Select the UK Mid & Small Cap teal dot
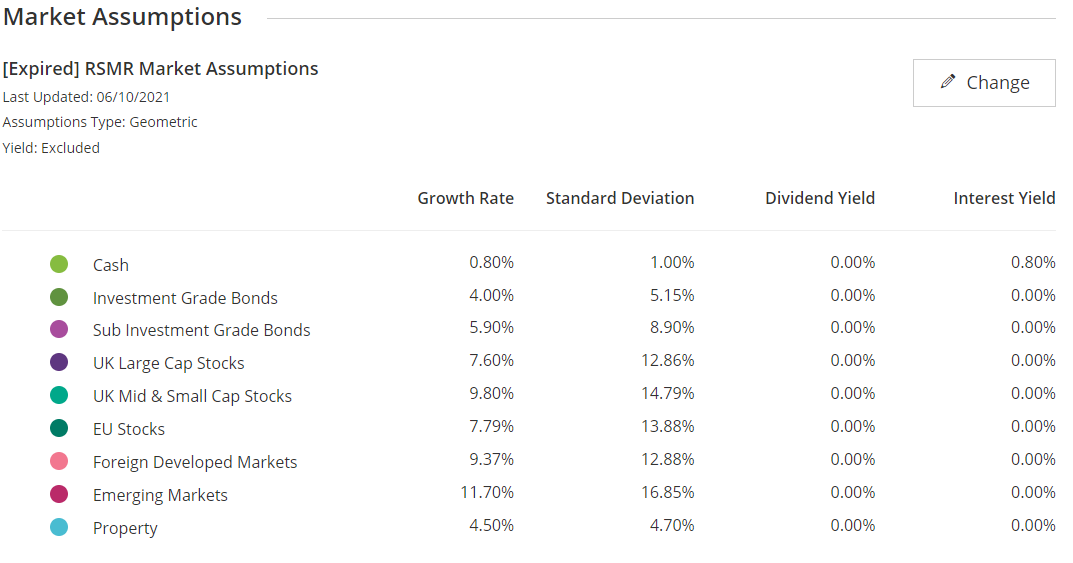The width and height of the screenshot is (1073, 563). 59,395
